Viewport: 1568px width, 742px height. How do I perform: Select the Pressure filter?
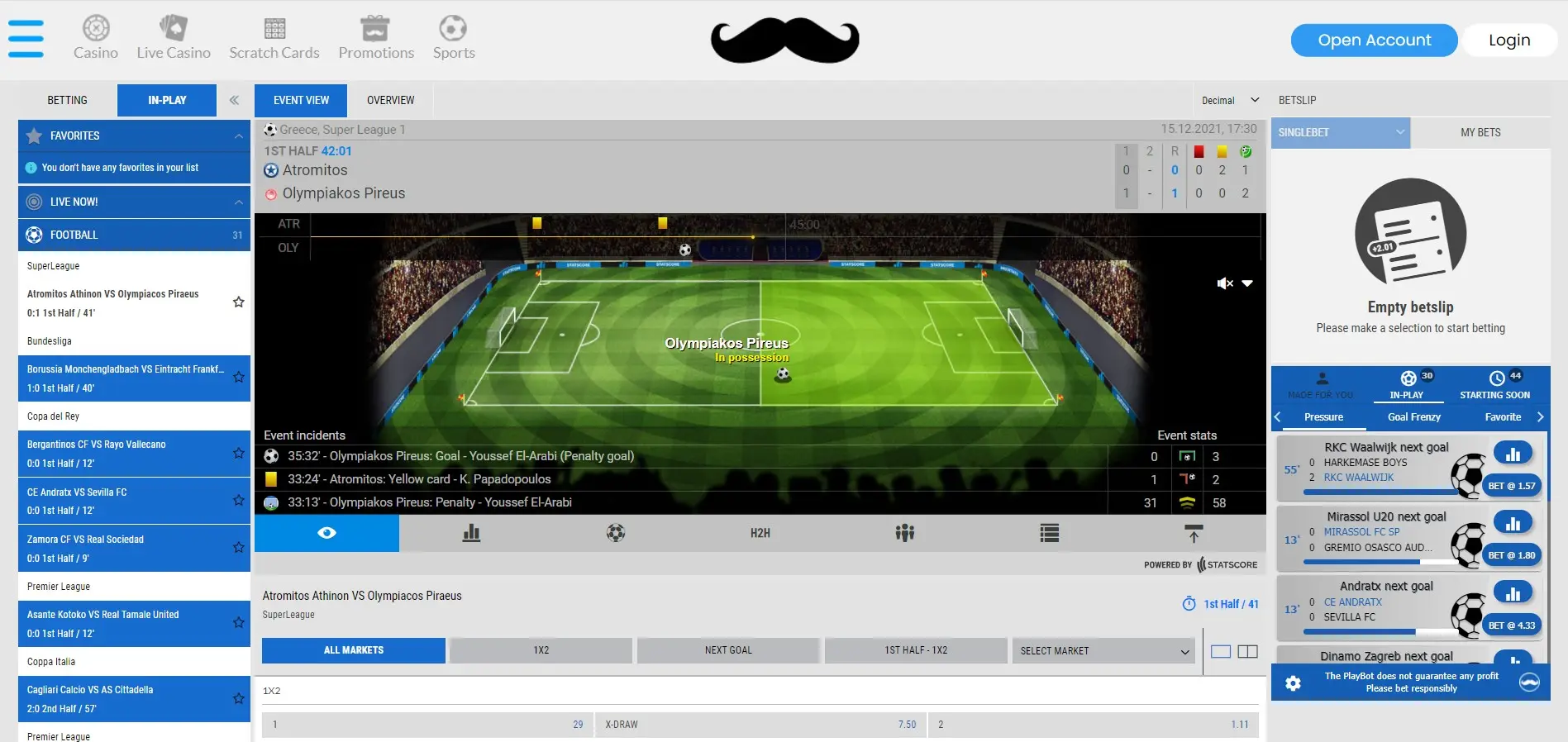1323,417
